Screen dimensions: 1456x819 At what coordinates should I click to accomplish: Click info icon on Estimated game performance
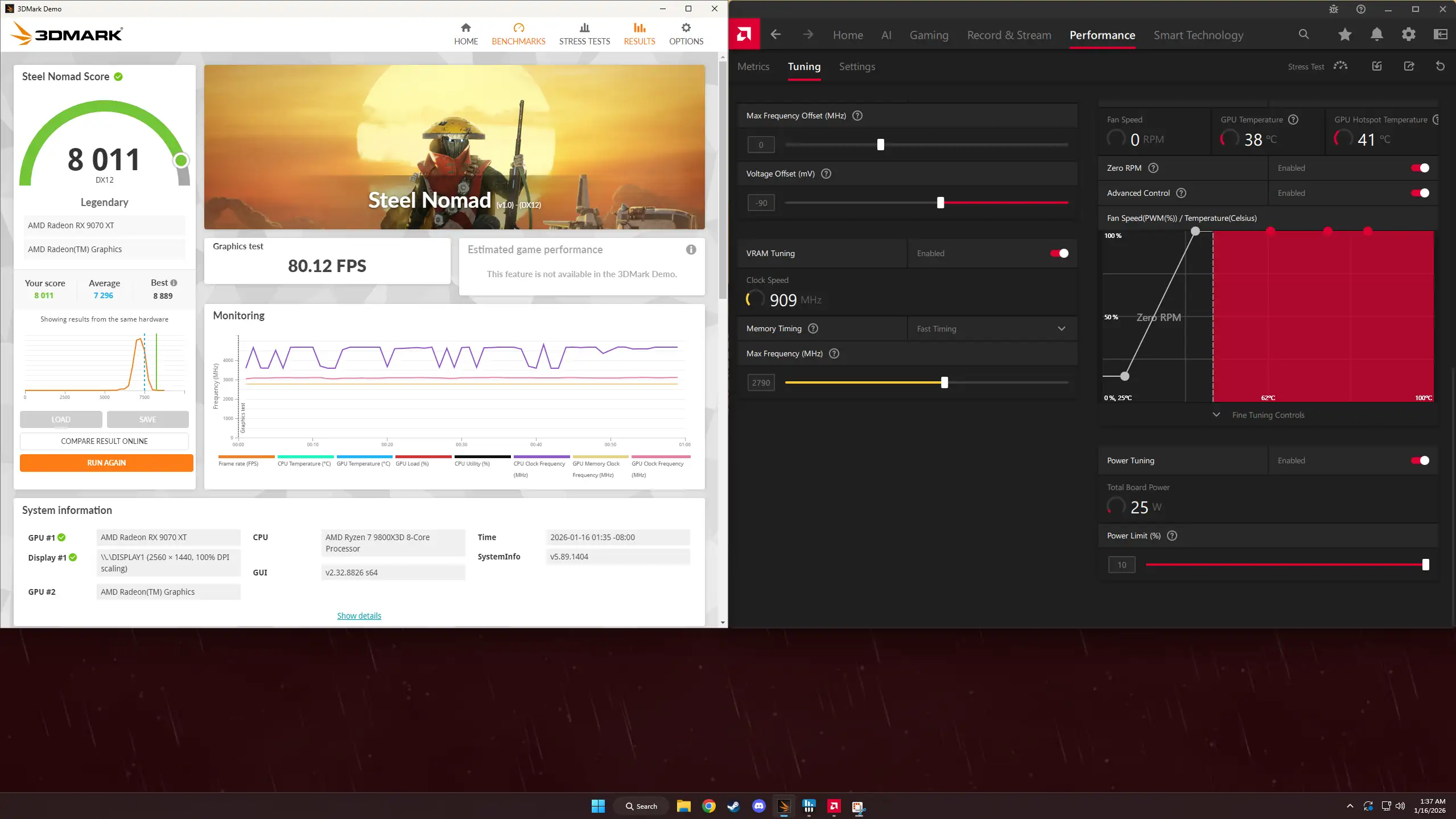click(691, 249)
